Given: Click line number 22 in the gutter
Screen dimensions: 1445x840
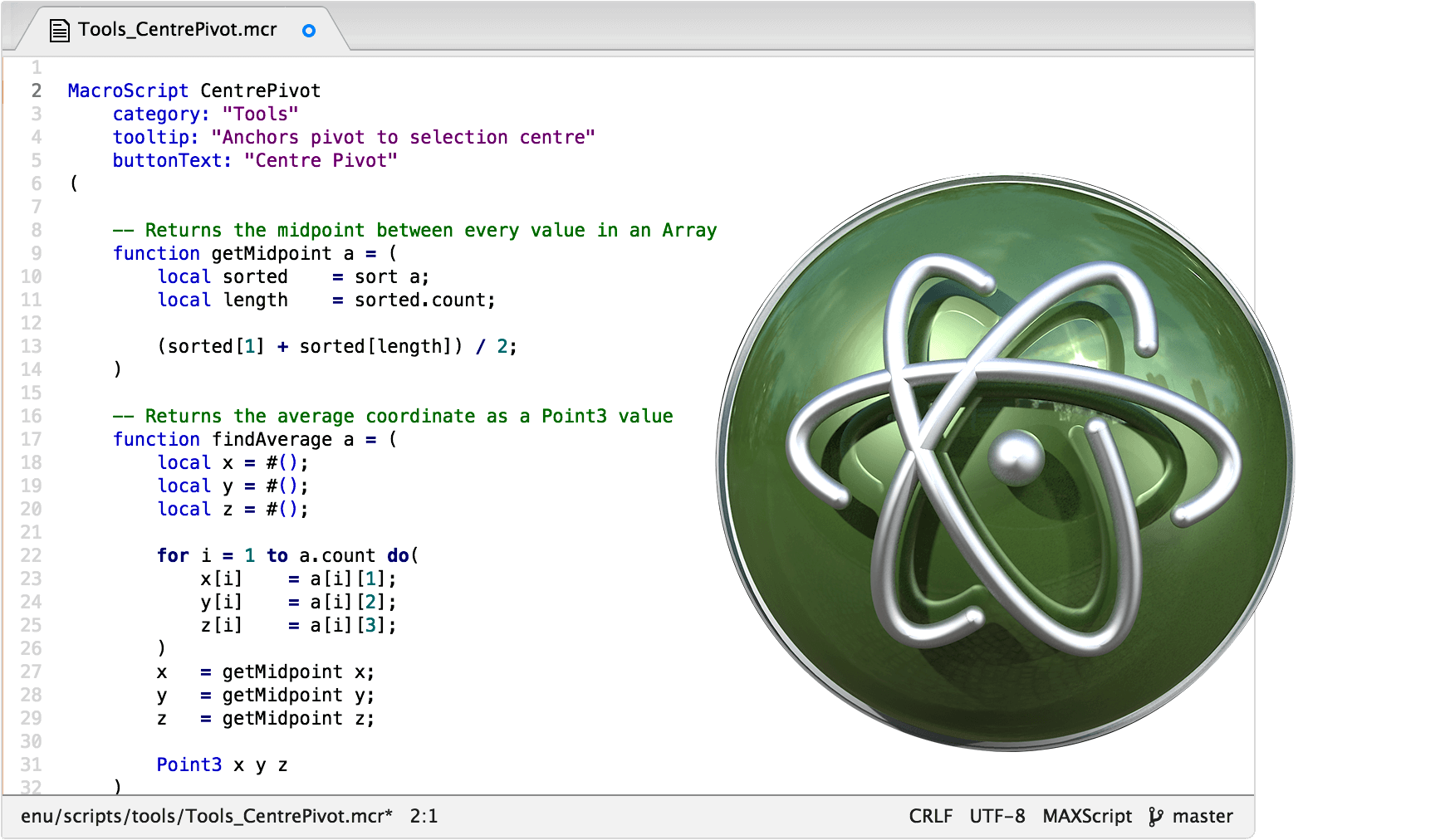Looking at the screenshot, I should coord(32,555).
